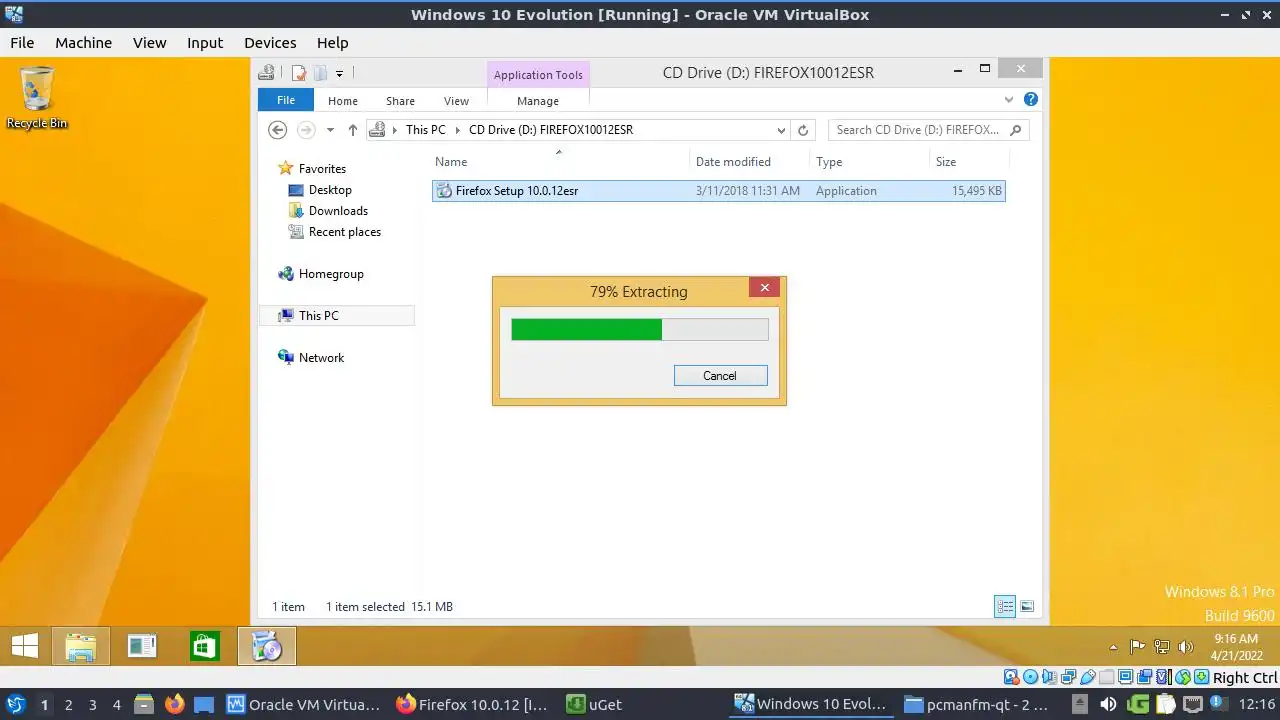1280x720 pixels.
Task: Go up one folder level
Action: point(353,130)
